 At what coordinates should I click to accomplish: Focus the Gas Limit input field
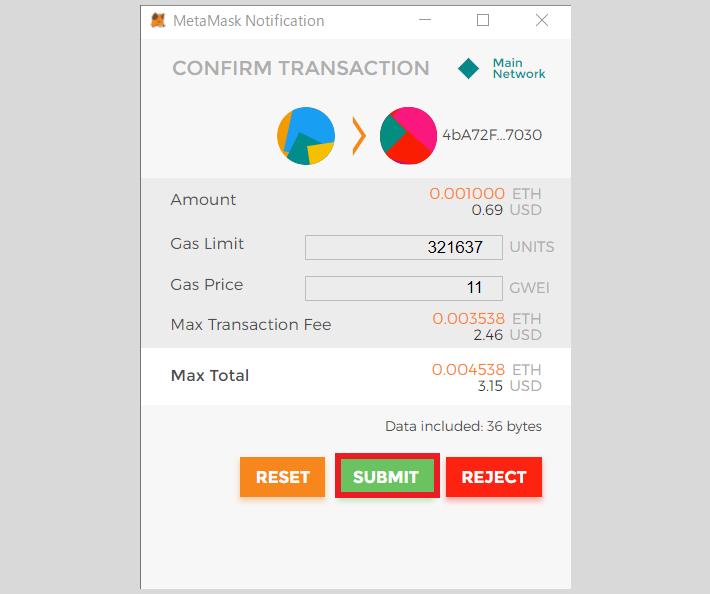coord(403,247)
